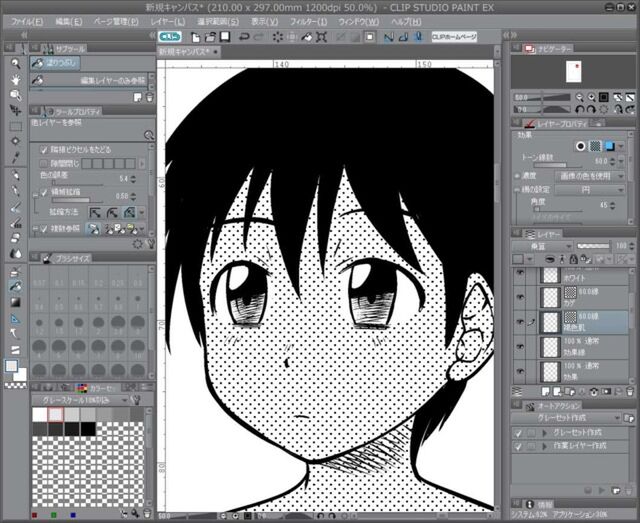640x523 pixels.
Task: Select the 100% 通常 効果線 layer
Action: tap(578, 346)
